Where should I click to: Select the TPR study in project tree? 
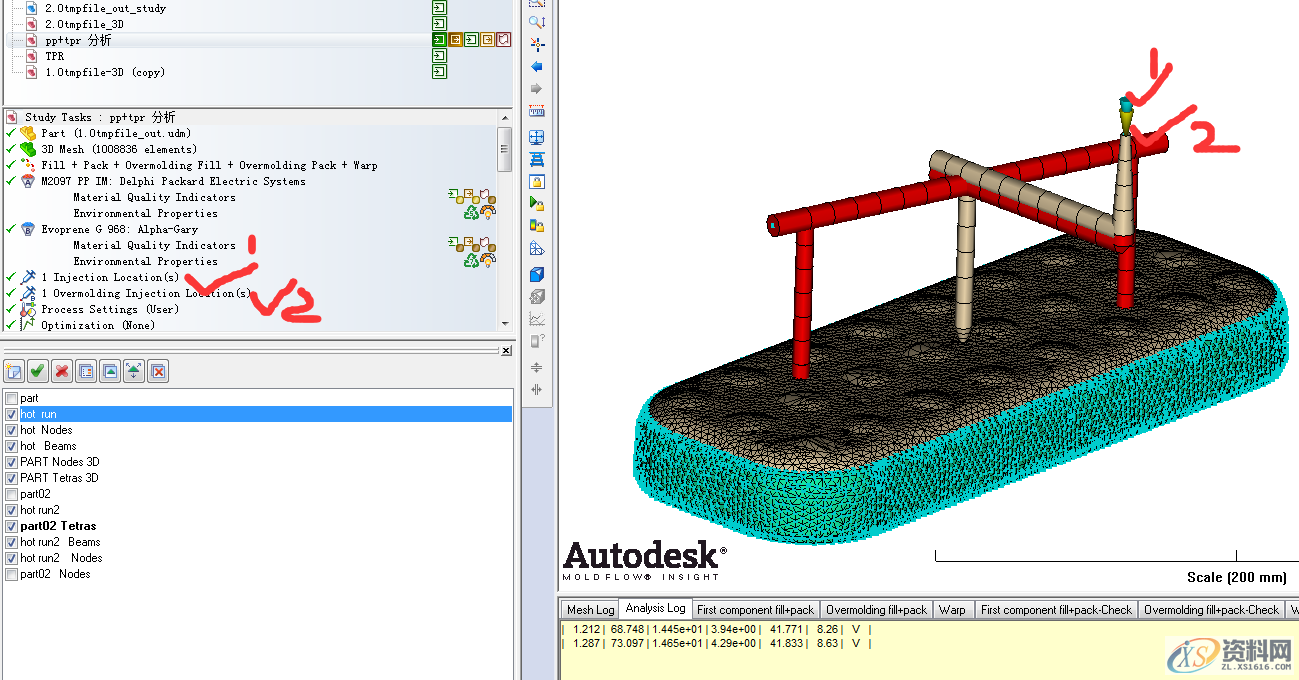click(x=54, y=56)
